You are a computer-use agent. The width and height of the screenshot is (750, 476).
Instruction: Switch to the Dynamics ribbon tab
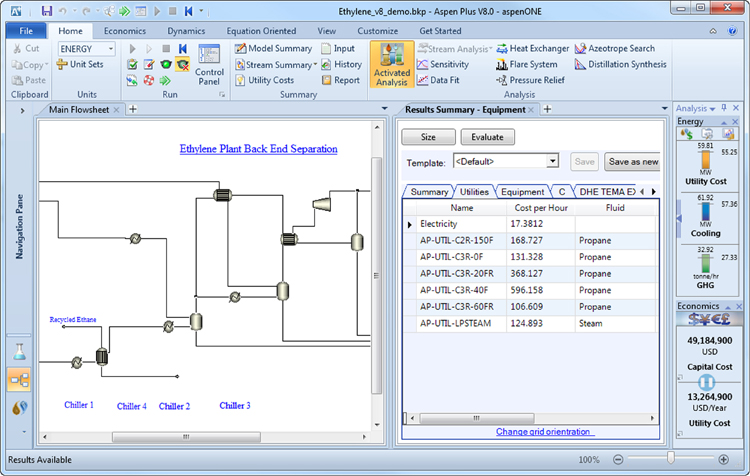(x=186, y=31)
